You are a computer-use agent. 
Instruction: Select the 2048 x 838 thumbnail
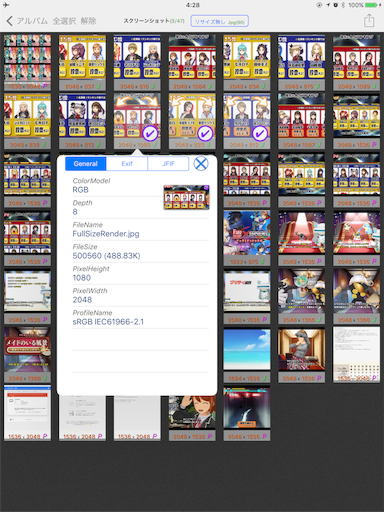[x=27, y=121]
